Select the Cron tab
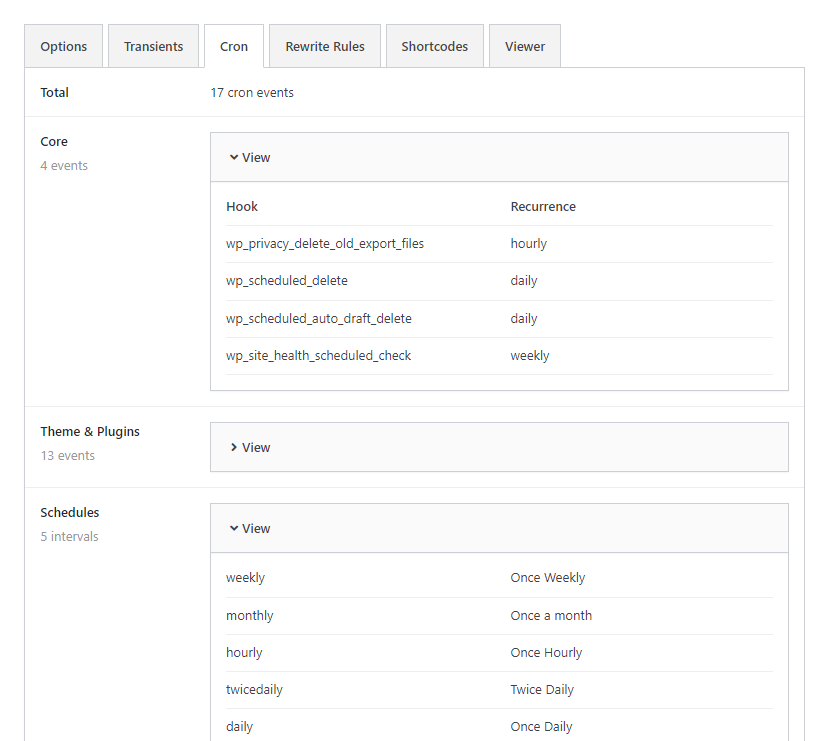This screenshot has height=741, width=829. click(234, 46)
